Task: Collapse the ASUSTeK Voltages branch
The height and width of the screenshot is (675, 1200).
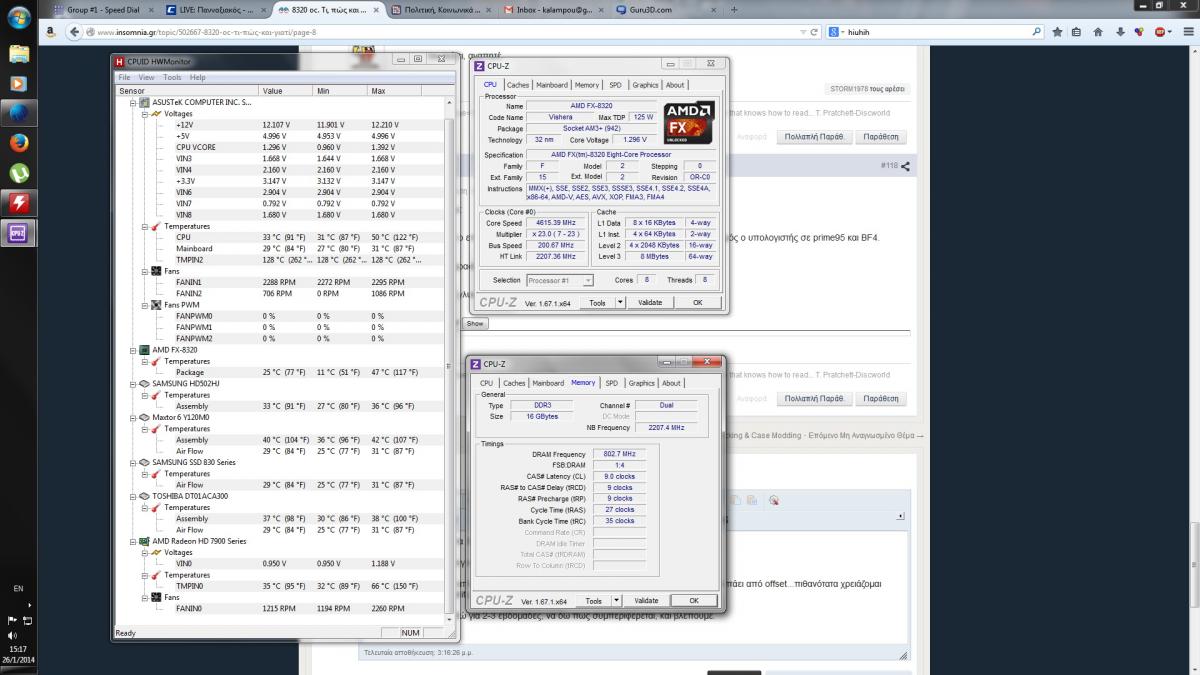Action: point(144,113)
